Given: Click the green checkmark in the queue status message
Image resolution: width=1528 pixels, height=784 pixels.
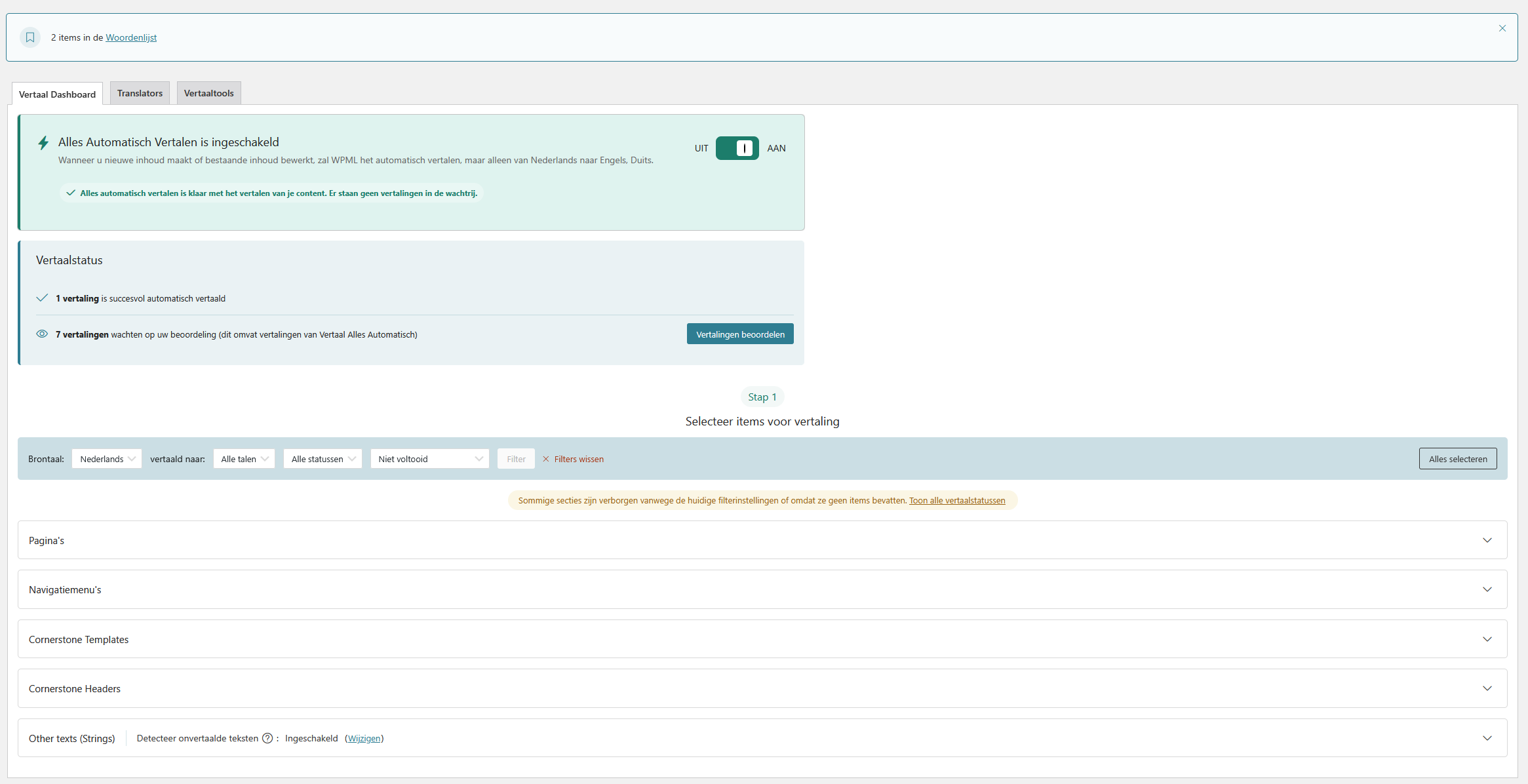Looking at the screenshot, I should (71, 193).
